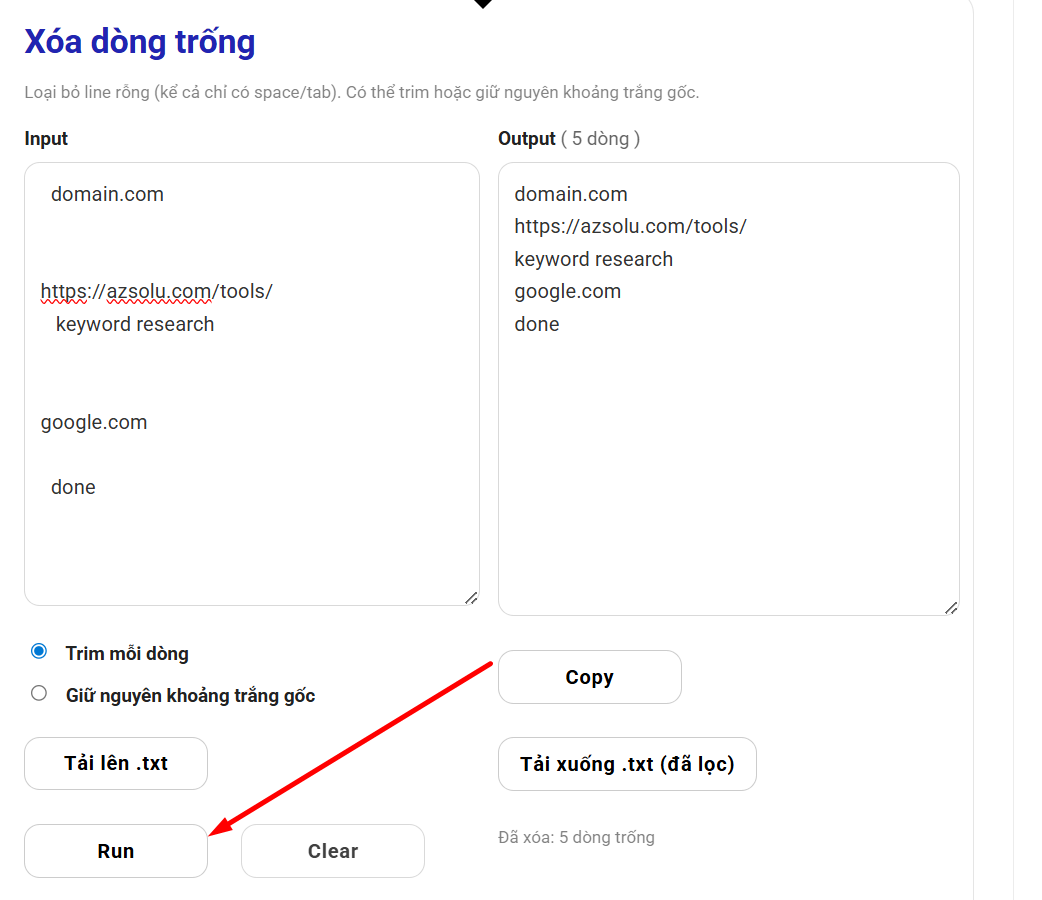Click the "google.com" line in Input
The width and height of the screenshot is (1042, 900).
coord(94,423)
